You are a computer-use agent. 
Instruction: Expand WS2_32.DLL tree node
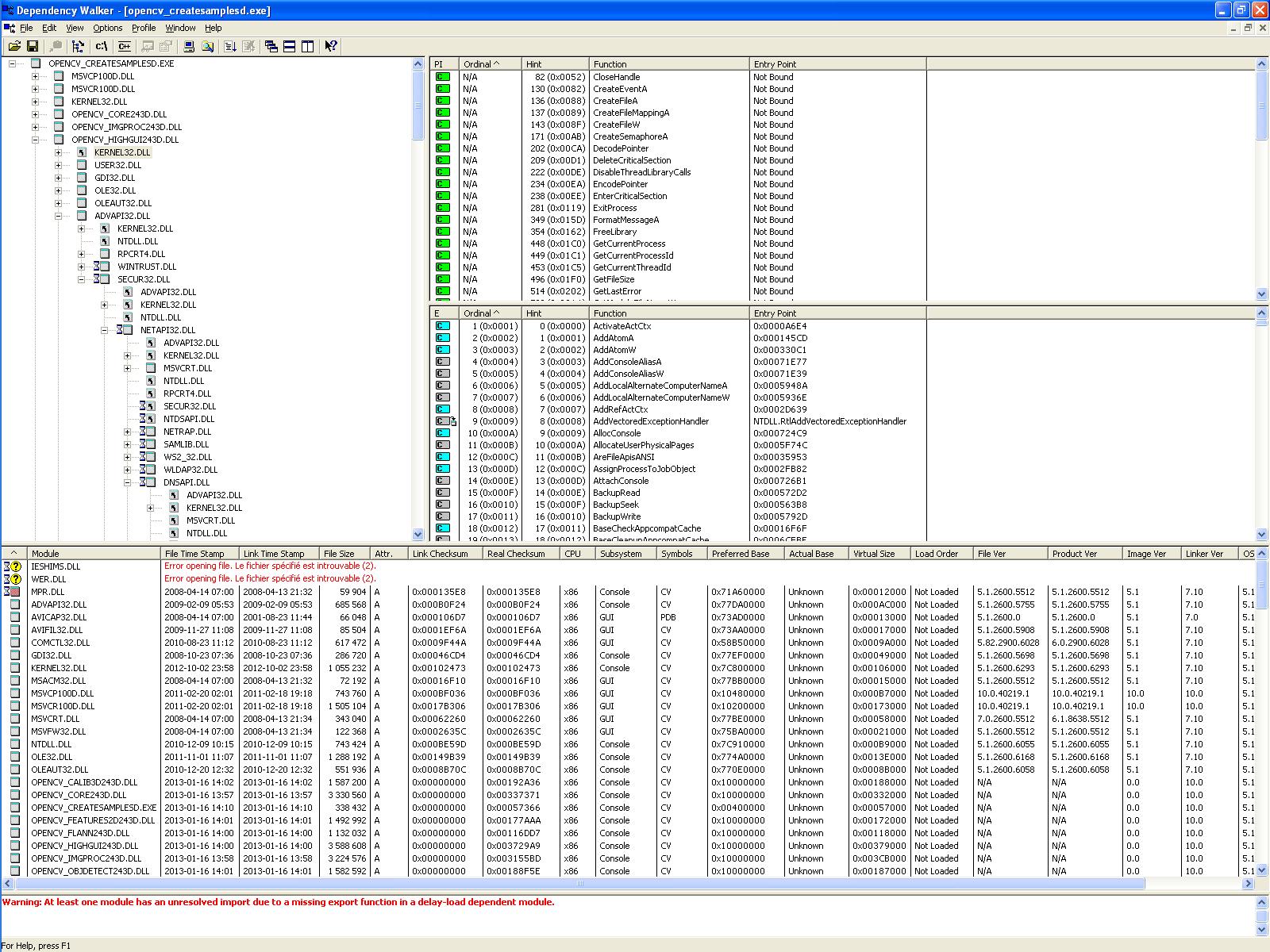[127, 457]
